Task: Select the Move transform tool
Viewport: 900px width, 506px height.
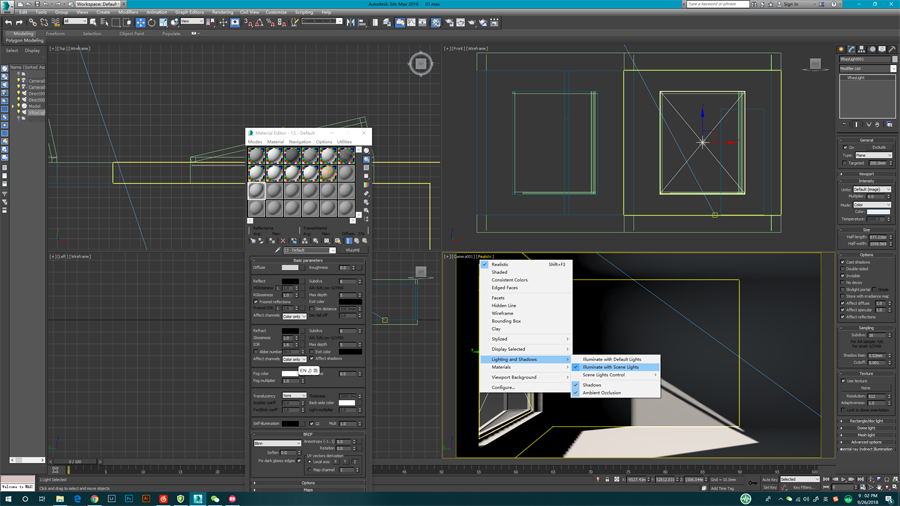Action: (x=140, y=22)
